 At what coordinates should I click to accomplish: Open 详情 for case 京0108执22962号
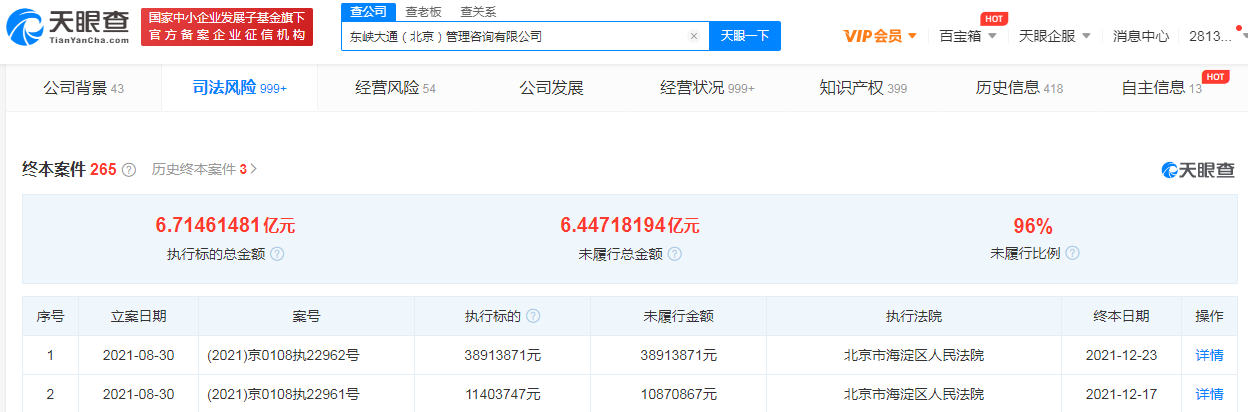(x=1209, y=354)
